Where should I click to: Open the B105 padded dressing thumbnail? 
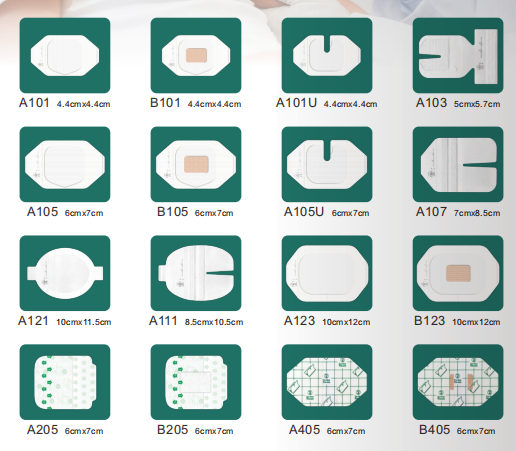coord(196,164)
